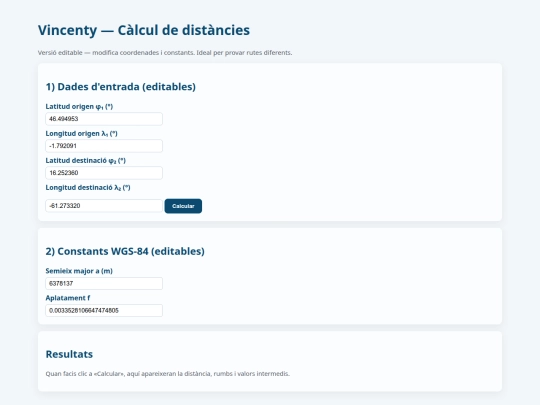Click the Latitud destinació φ₂ label

86,160
